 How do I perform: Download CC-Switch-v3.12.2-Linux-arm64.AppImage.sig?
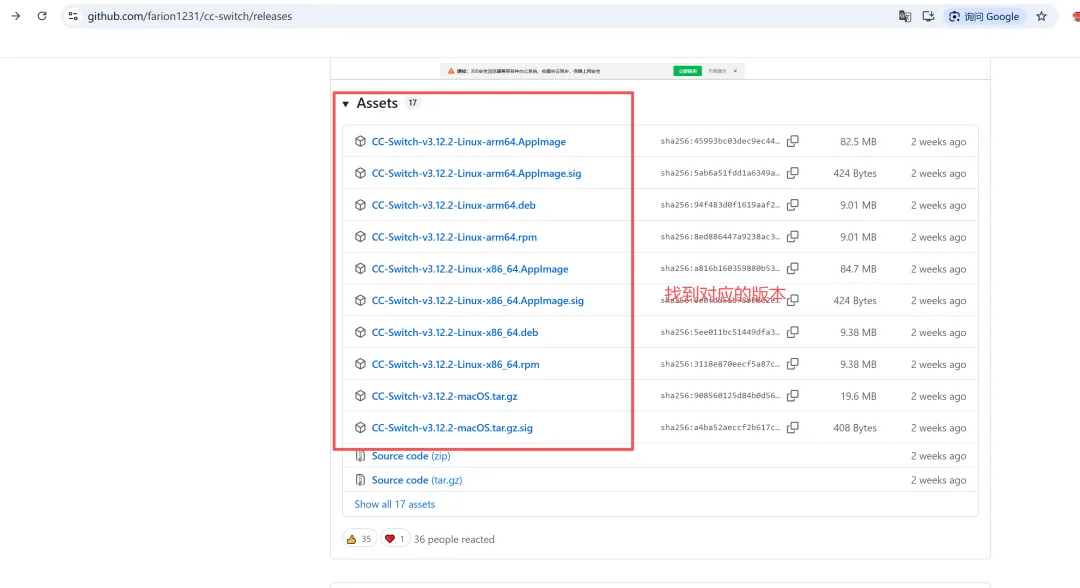pos(477,173)
